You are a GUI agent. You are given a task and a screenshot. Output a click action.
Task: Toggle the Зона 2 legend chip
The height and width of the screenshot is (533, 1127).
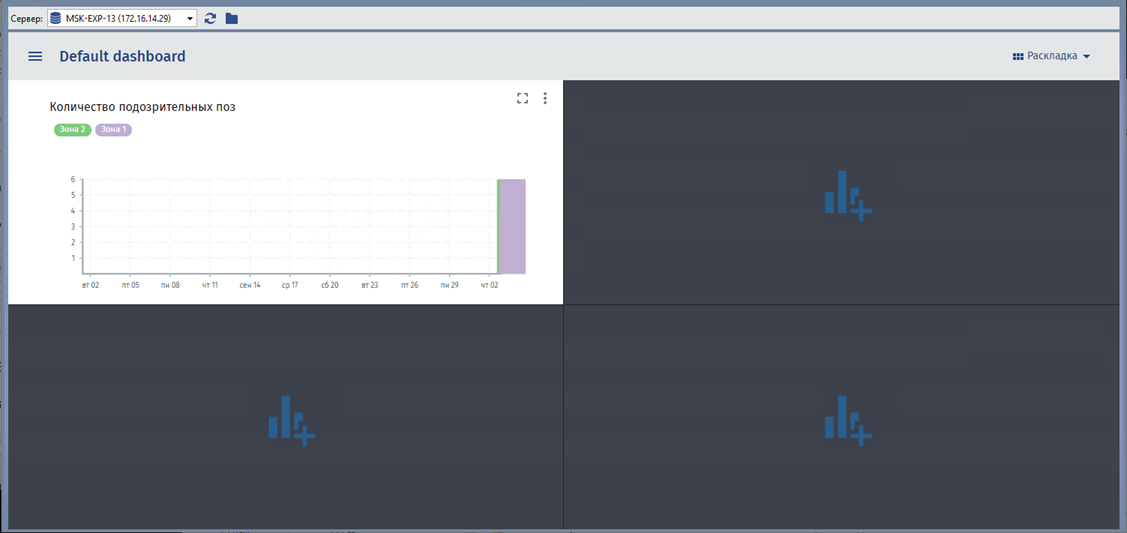pyautogui.click(x=72, y=130)
